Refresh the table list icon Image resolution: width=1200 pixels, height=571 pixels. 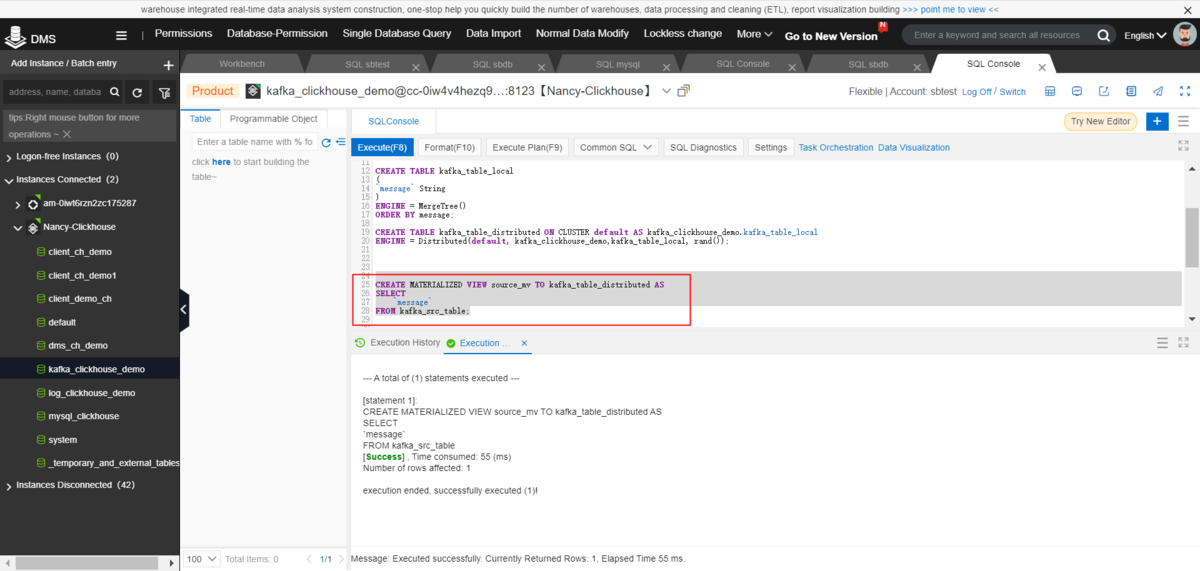pos(326,142)
